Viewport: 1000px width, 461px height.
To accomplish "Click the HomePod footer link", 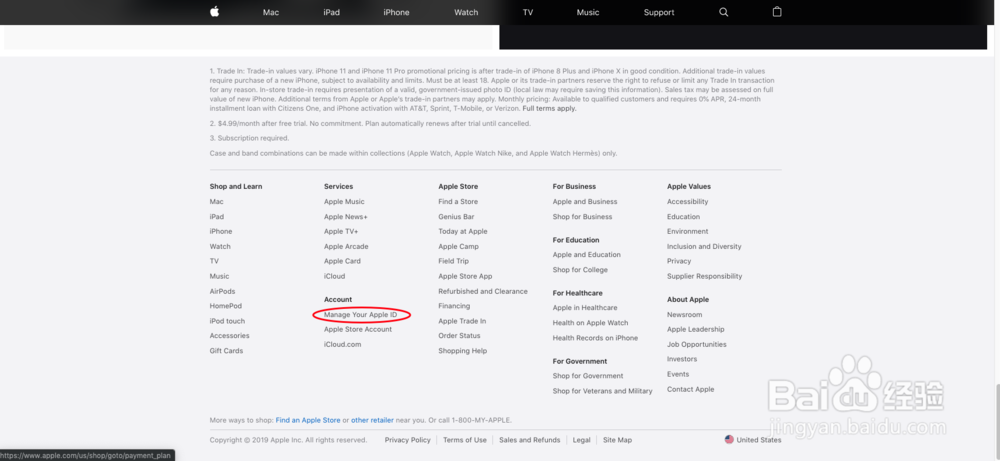I will (226, 306).
